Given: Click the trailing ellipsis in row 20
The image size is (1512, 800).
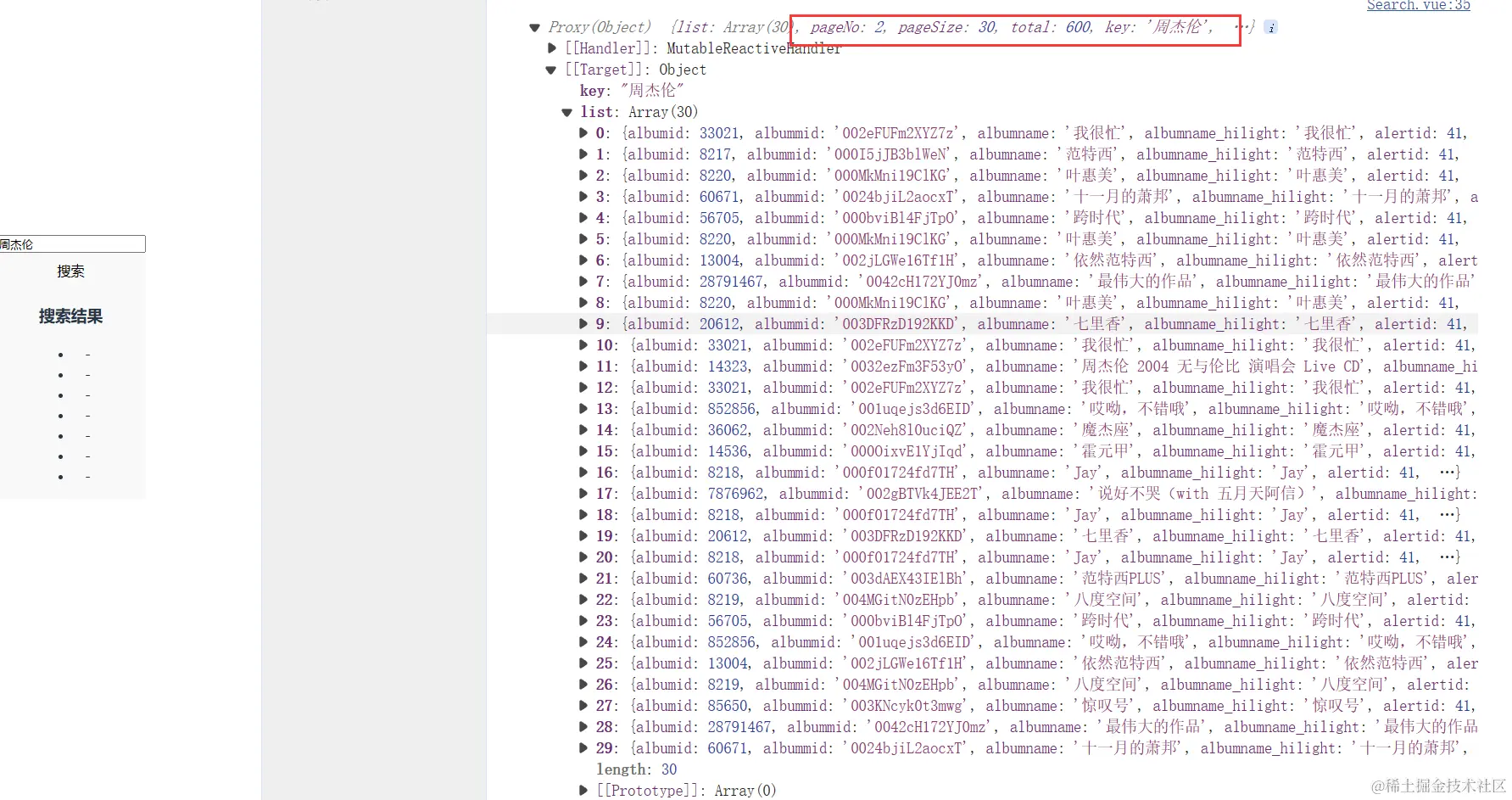Looking at the screenshot, I should tap(1448, 557).
